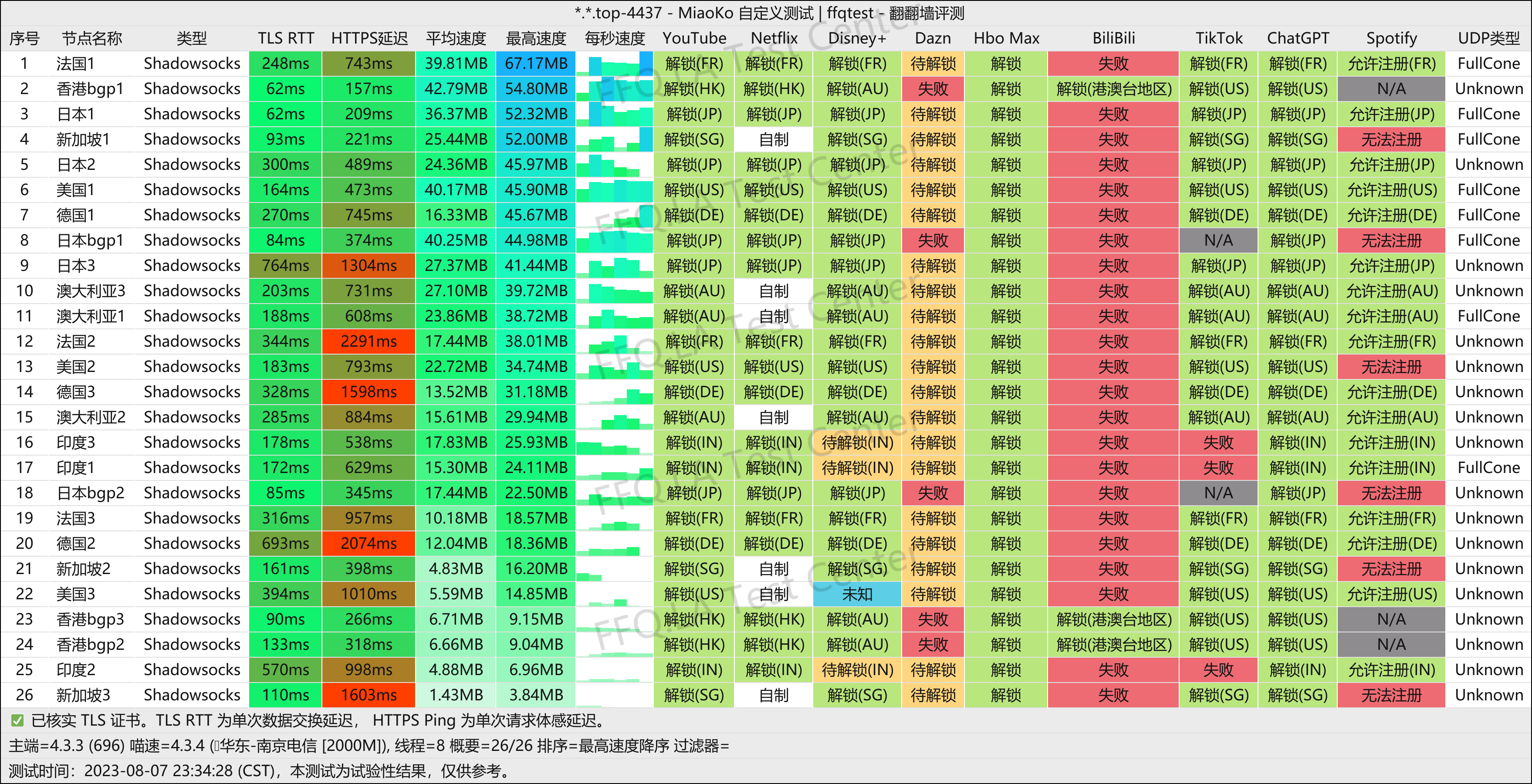Viewport: 1532px width, 784px height.
Task: Click Disney+ 待解锁(IN) cell in 印度3 row
Action: [x=857, y=443]
